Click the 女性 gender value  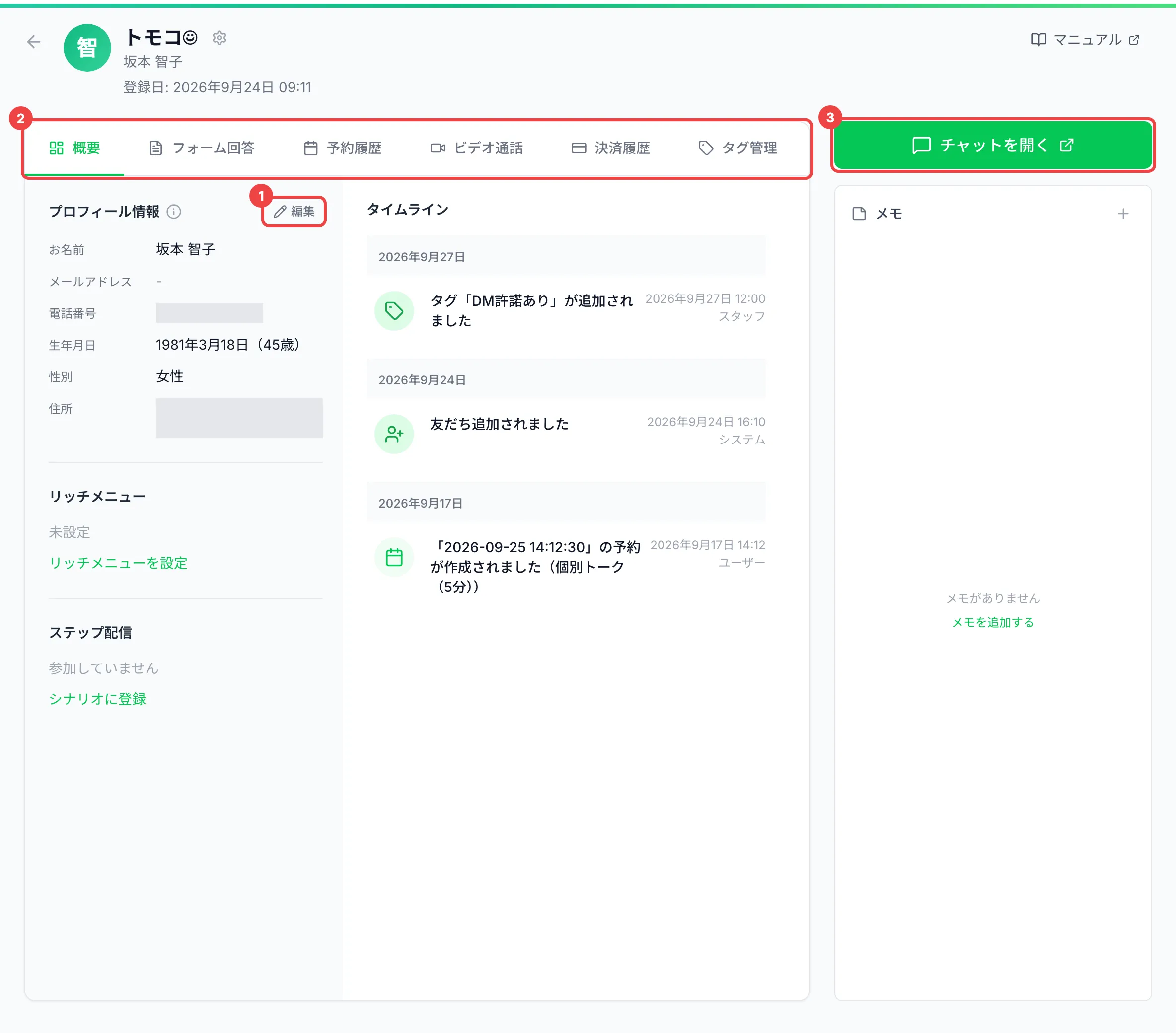point(170,376)
